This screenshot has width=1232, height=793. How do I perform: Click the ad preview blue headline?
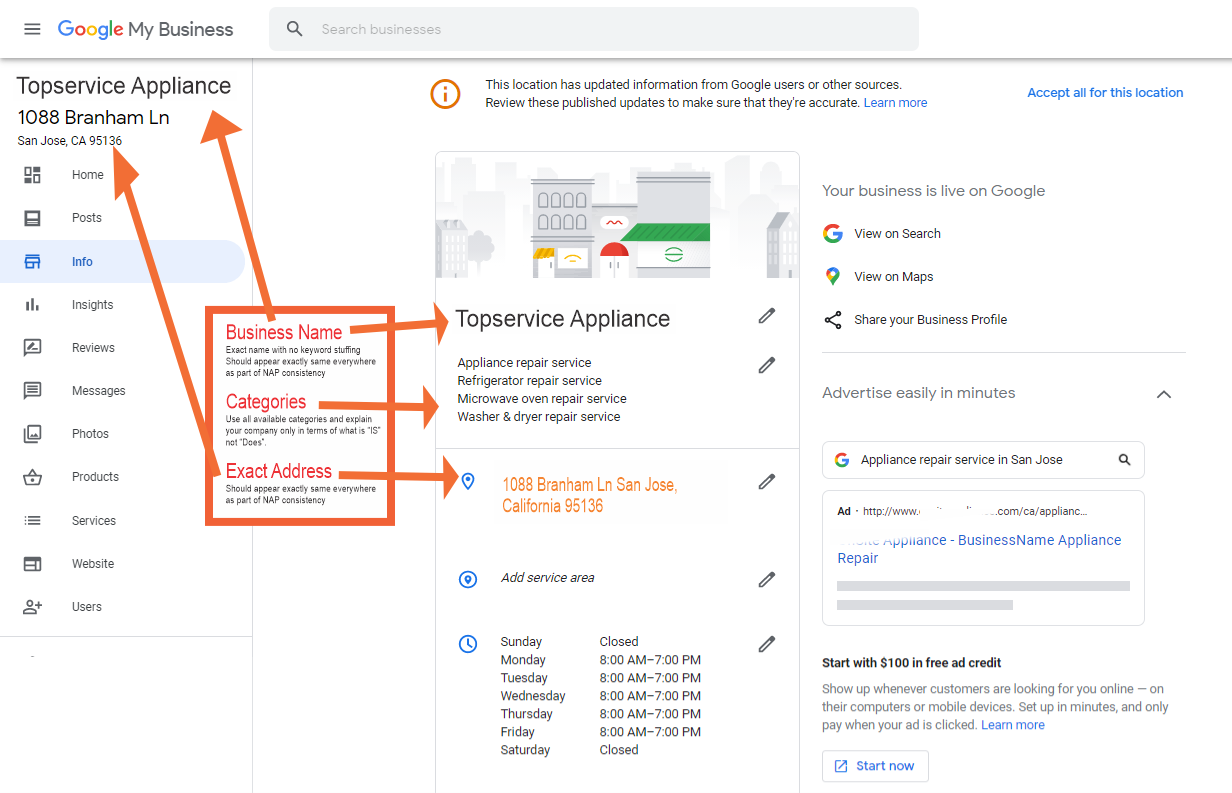(x=980, y=549)
